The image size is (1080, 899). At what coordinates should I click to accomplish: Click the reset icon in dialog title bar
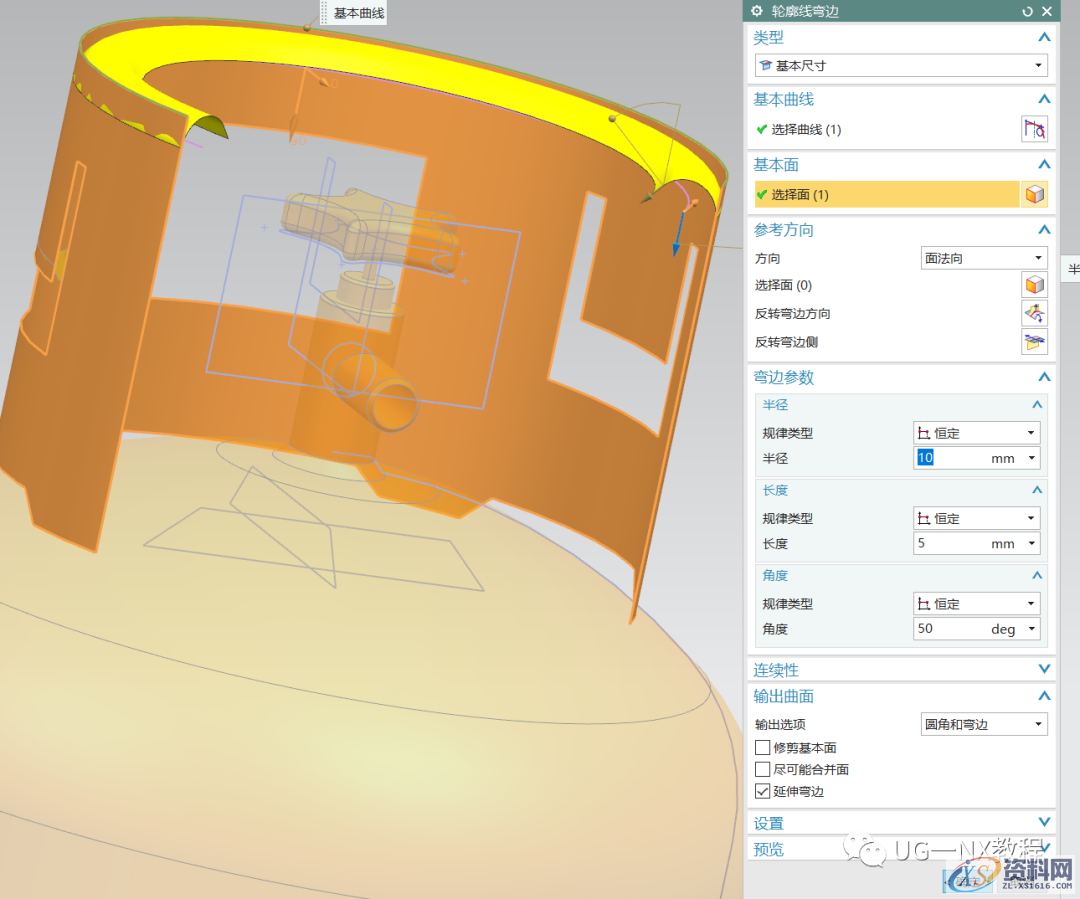tap(1027, 11)
